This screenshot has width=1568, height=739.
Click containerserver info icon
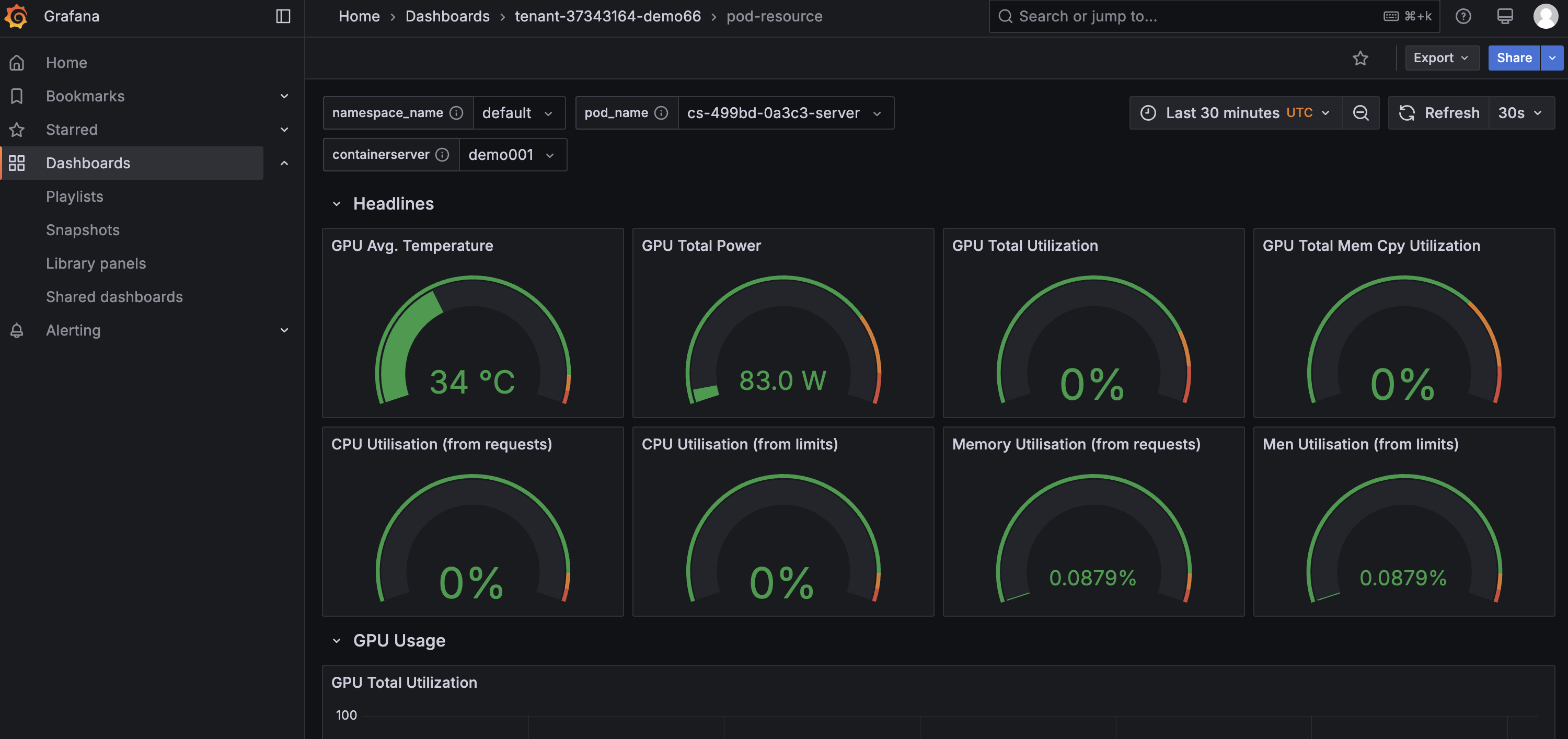click(443, 155)
